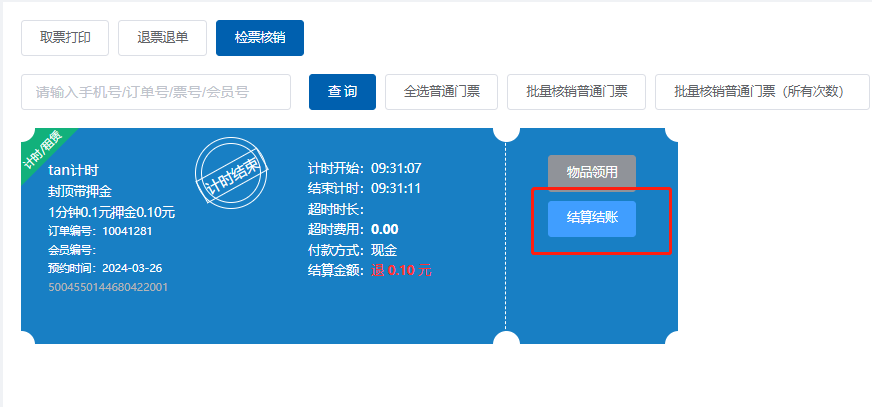The width and height of the screenshot is (872, 407).
Task: Click the order number 10041281
Action: point(130,231)
